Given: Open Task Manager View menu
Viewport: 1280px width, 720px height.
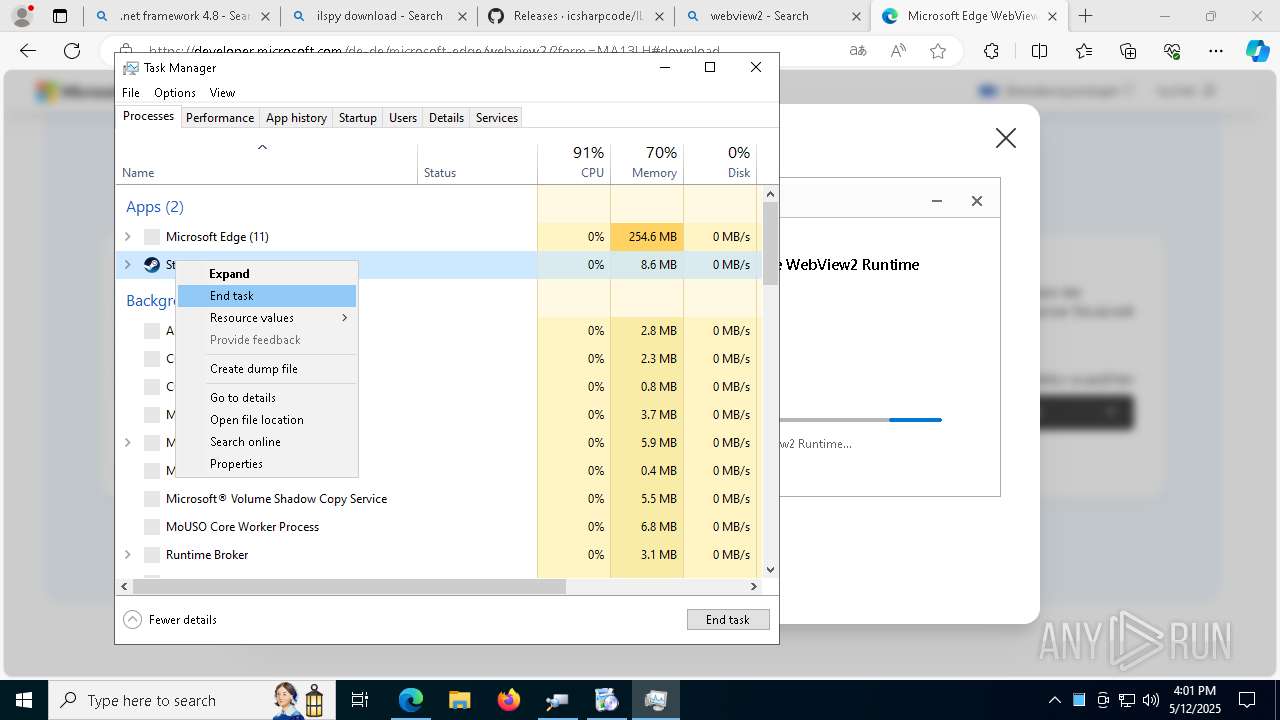Looking at the screenshot, I should point(222,93).
